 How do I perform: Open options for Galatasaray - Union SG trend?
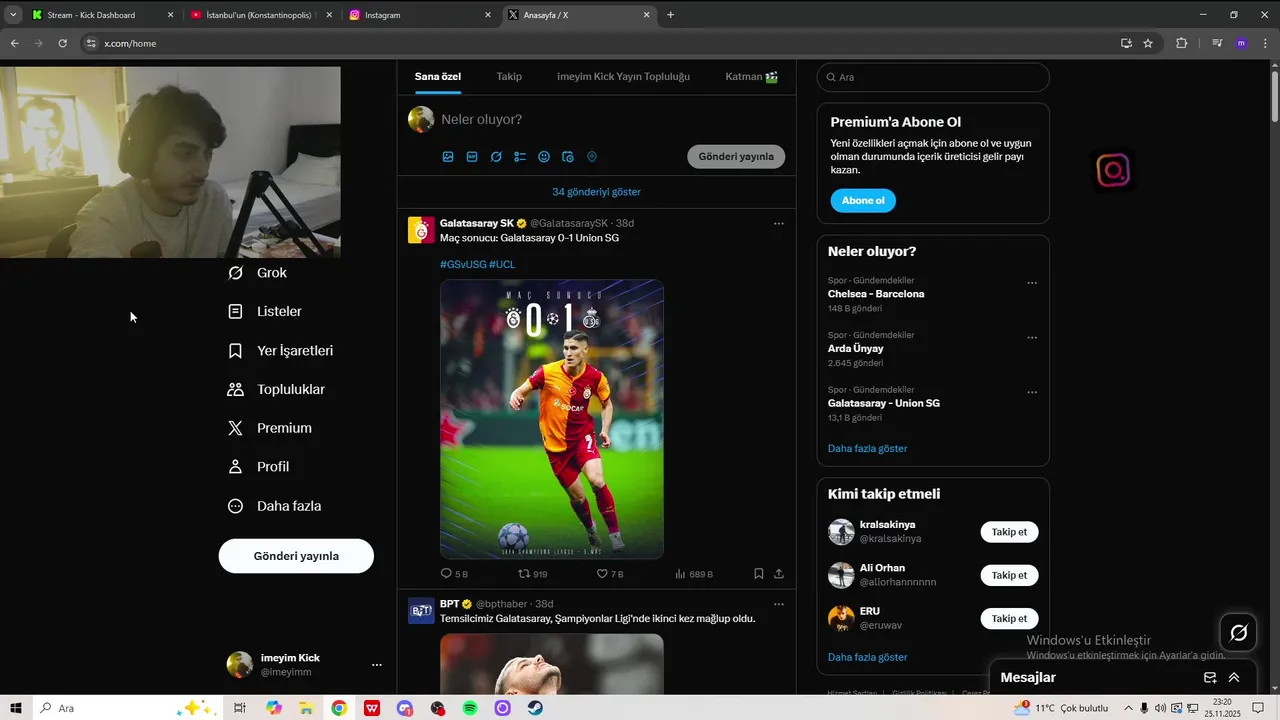[1032, 392]
